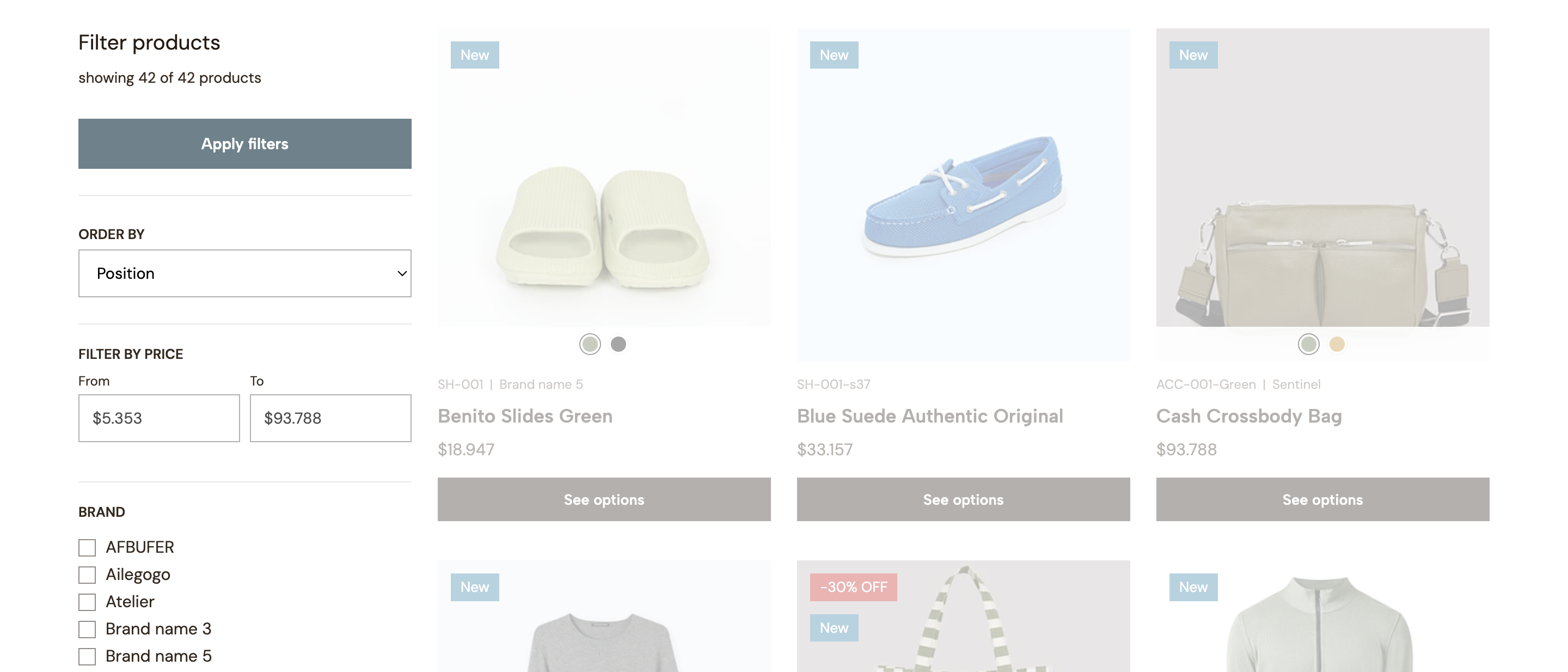See options for Blue Suede Authentic Original
1568x672 pixels.
click(x=963, y=499)
